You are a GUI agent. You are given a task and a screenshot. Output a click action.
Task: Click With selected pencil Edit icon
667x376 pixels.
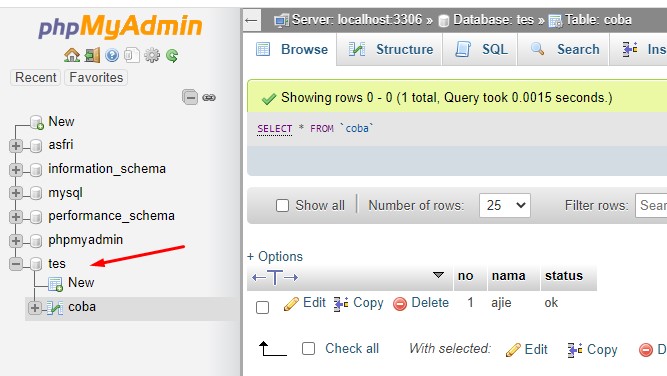pos(513,350)
